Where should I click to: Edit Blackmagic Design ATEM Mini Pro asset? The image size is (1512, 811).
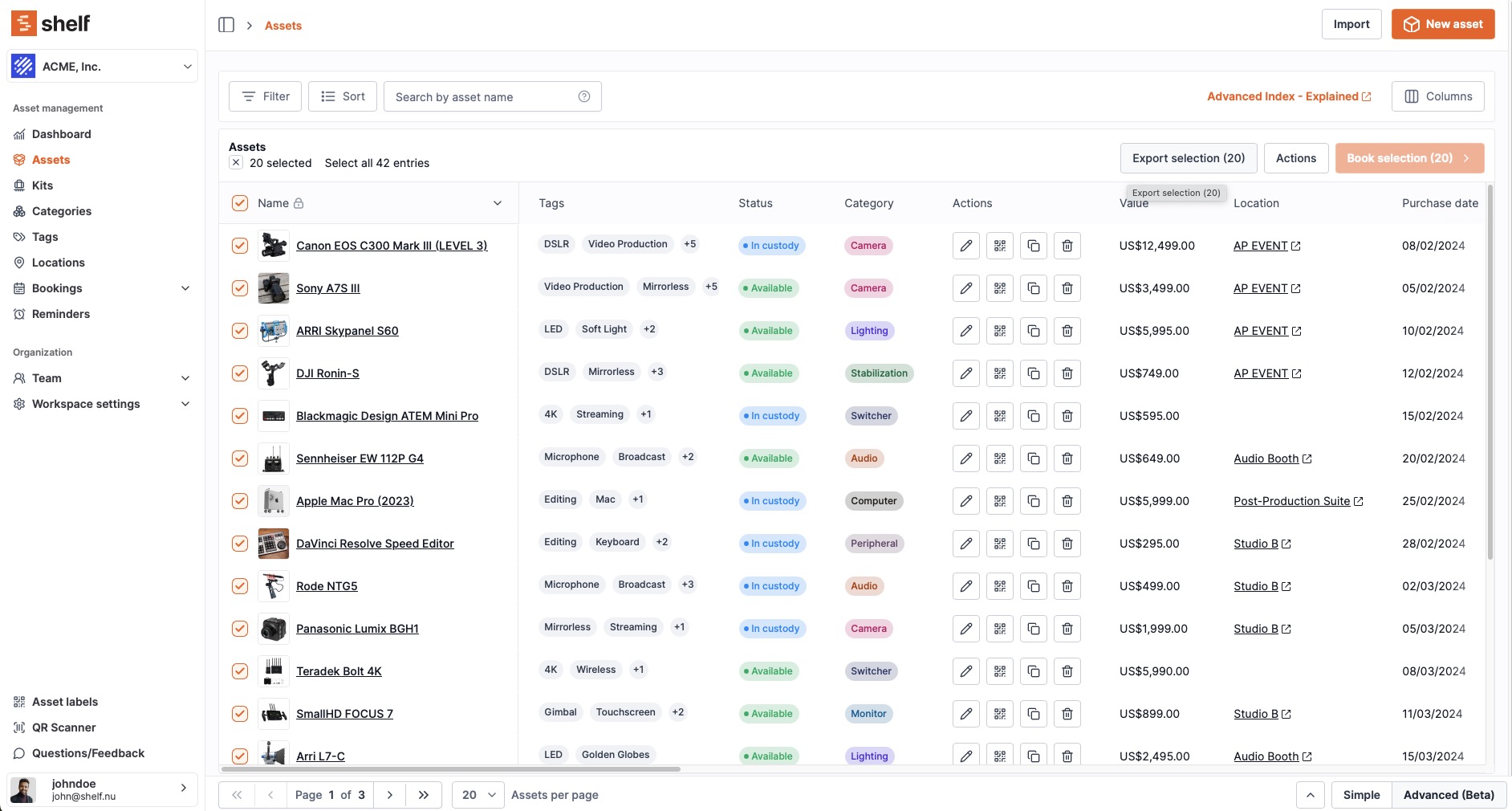pyautogui.click(x=966, y=416)
